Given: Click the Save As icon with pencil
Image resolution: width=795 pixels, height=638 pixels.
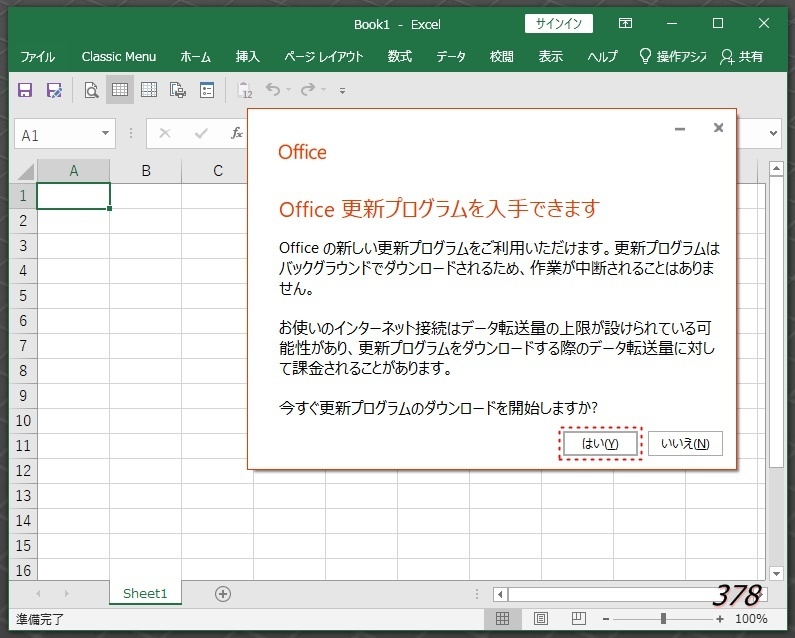Looking at the screenshot, I should pos(54,90).
